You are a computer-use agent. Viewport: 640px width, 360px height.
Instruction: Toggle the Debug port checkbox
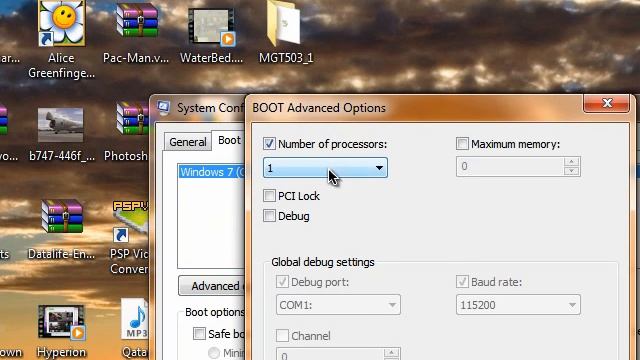click(x=282, y=281)
